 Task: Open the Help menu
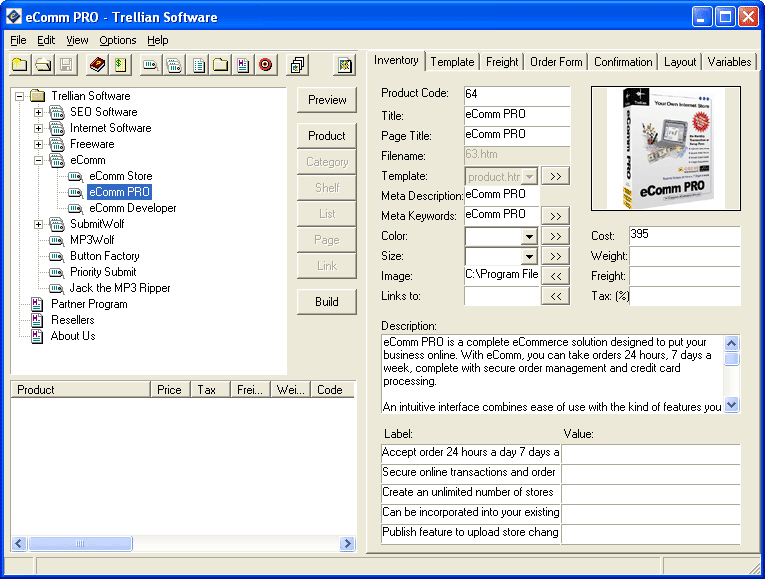coord(158,40)
